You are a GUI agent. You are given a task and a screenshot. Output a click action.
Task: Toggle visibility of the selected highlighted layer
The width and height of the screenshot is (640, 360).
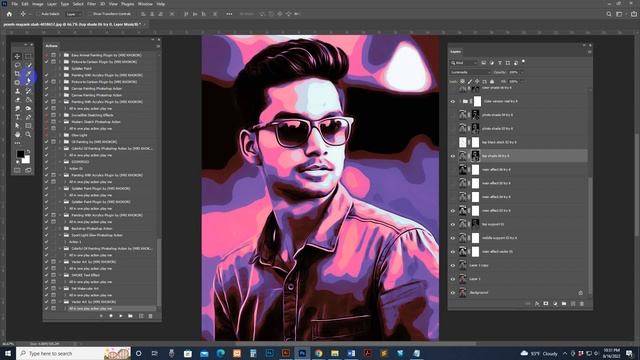click(453, 156)
